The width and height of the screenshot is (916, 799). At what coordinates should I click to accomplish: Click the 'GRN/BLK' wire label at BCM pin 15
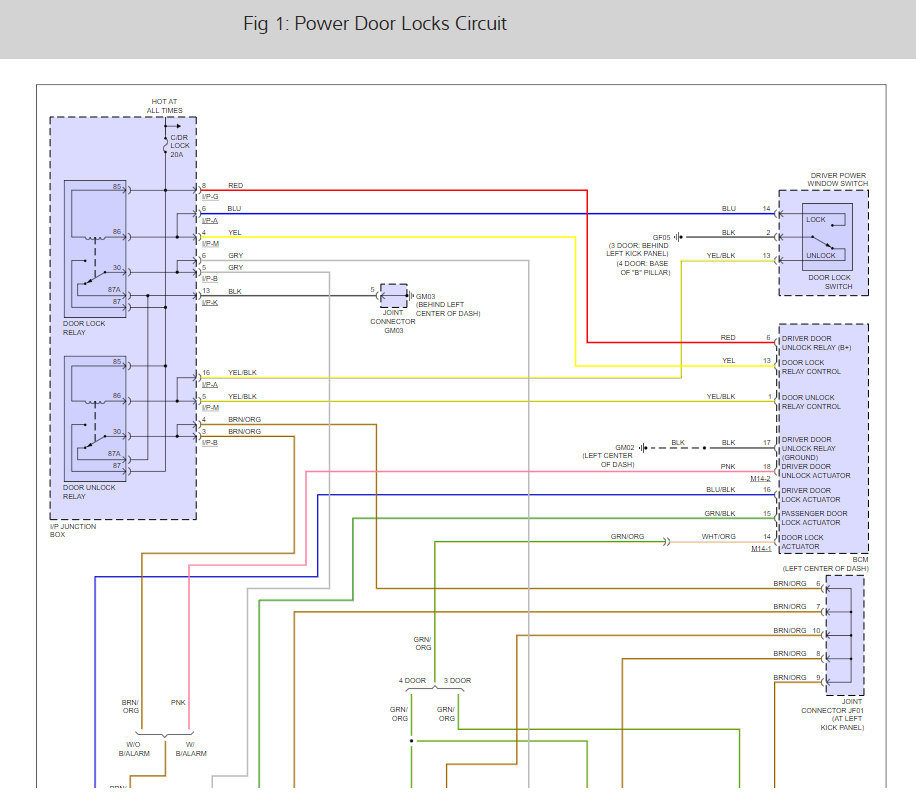[x=720, y=514]
